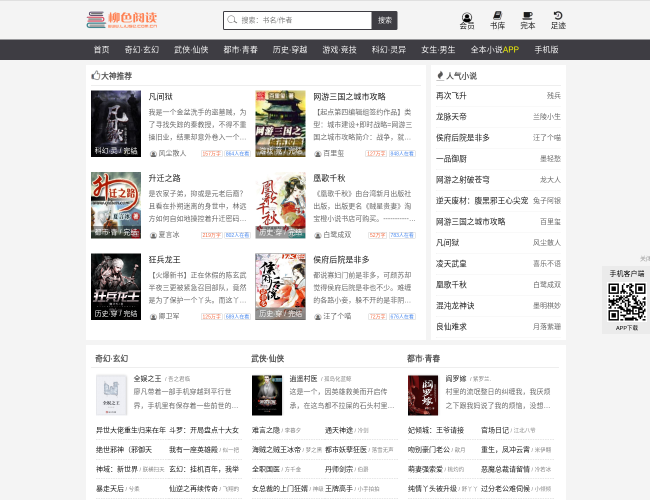Click the magnifier icon in search box
Image resolution: width=650 pixels, height=500 pixels.
pos(232,19)
